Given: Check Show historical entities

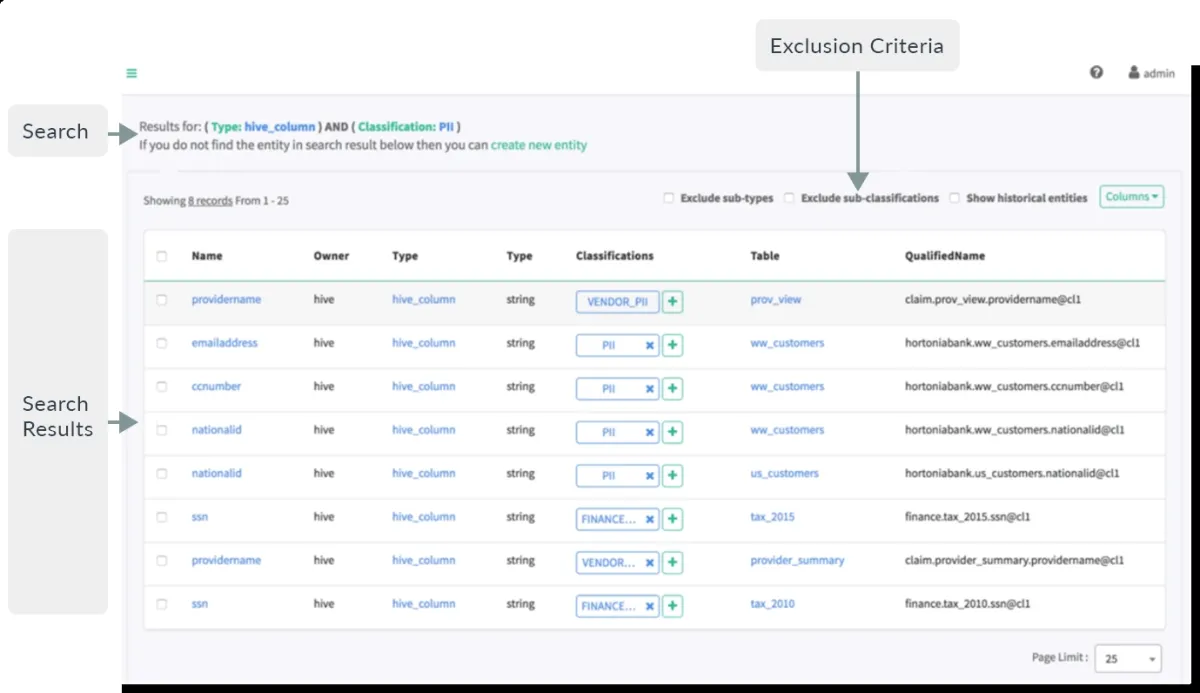Looking at the screenshot, I should 955,198.
